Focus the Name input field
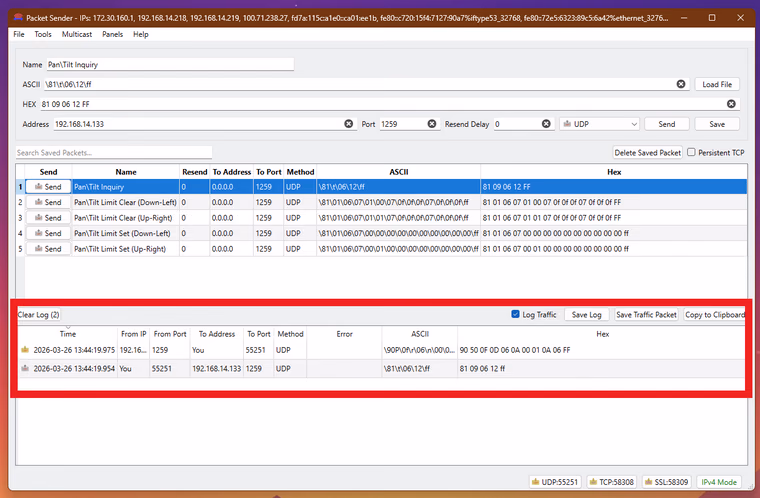Viewport: 760px width, 498px height. coord(170,64)
